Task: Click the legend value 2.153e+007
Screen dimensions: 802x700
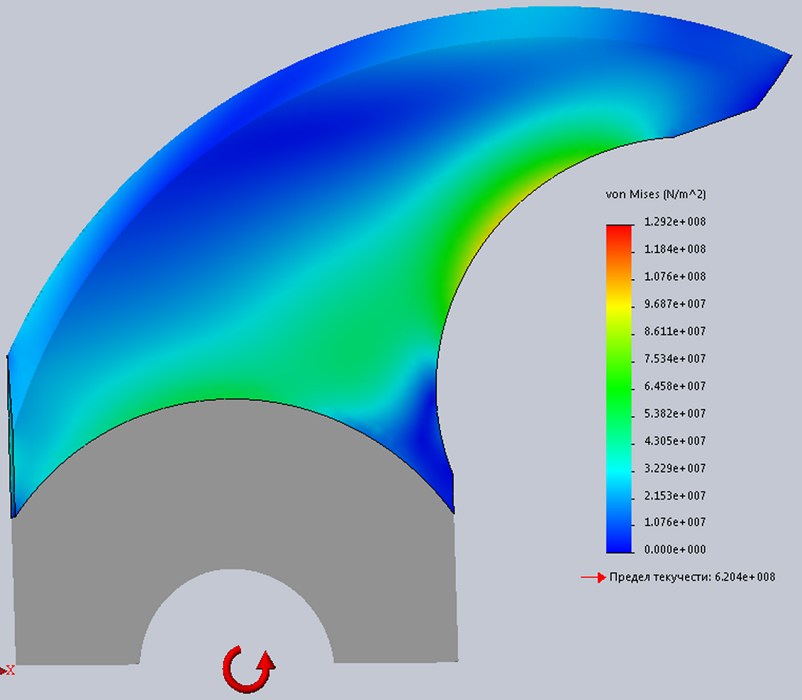Action: (675, 495)
